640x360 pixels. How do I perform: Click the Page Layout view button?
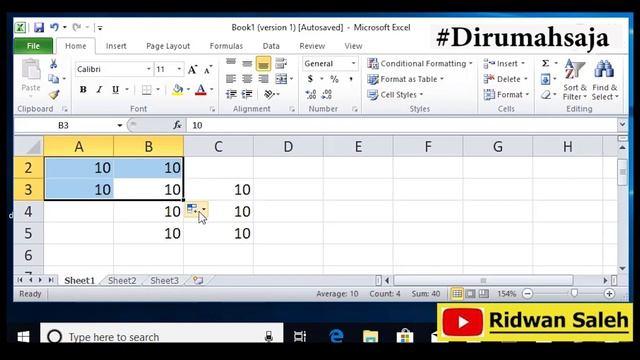pos(470,293)
